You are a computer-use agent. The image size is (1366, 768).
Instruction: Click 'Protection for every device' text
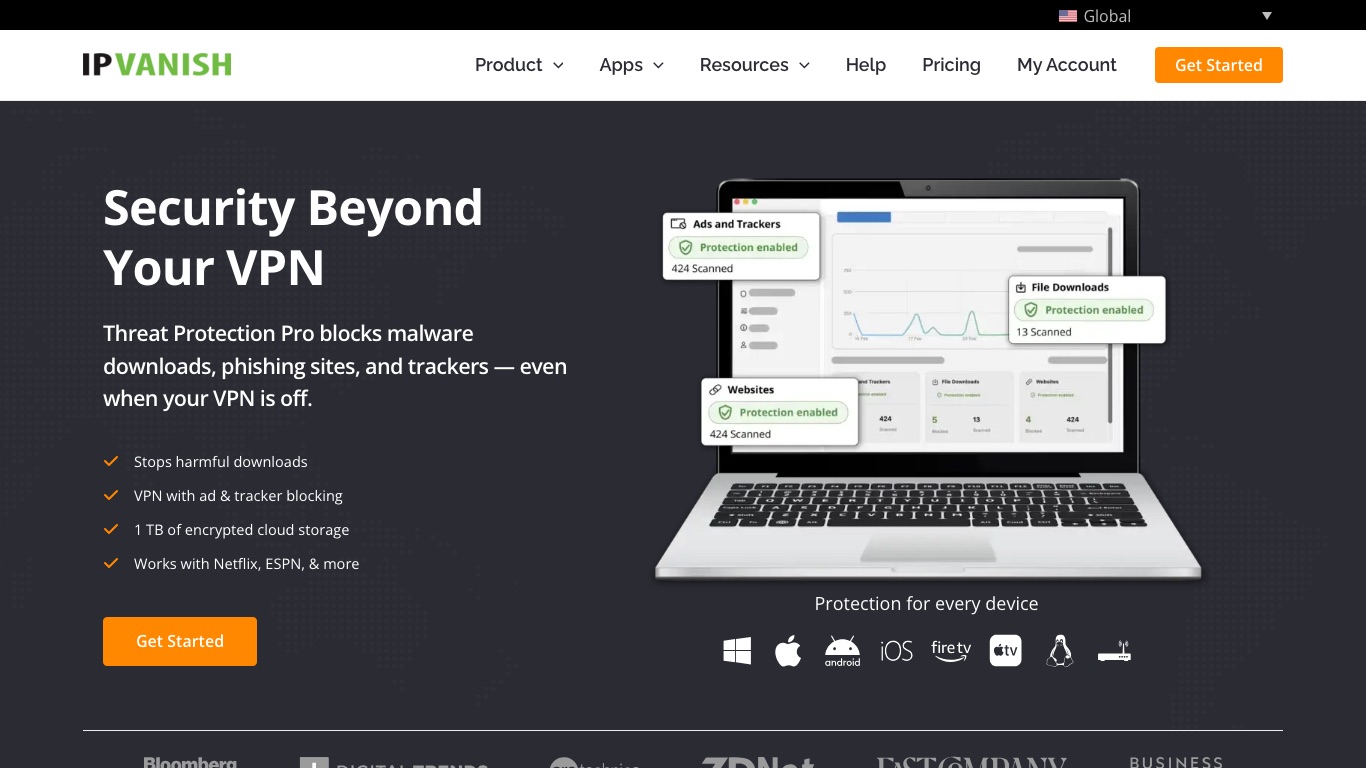[926, 604]
